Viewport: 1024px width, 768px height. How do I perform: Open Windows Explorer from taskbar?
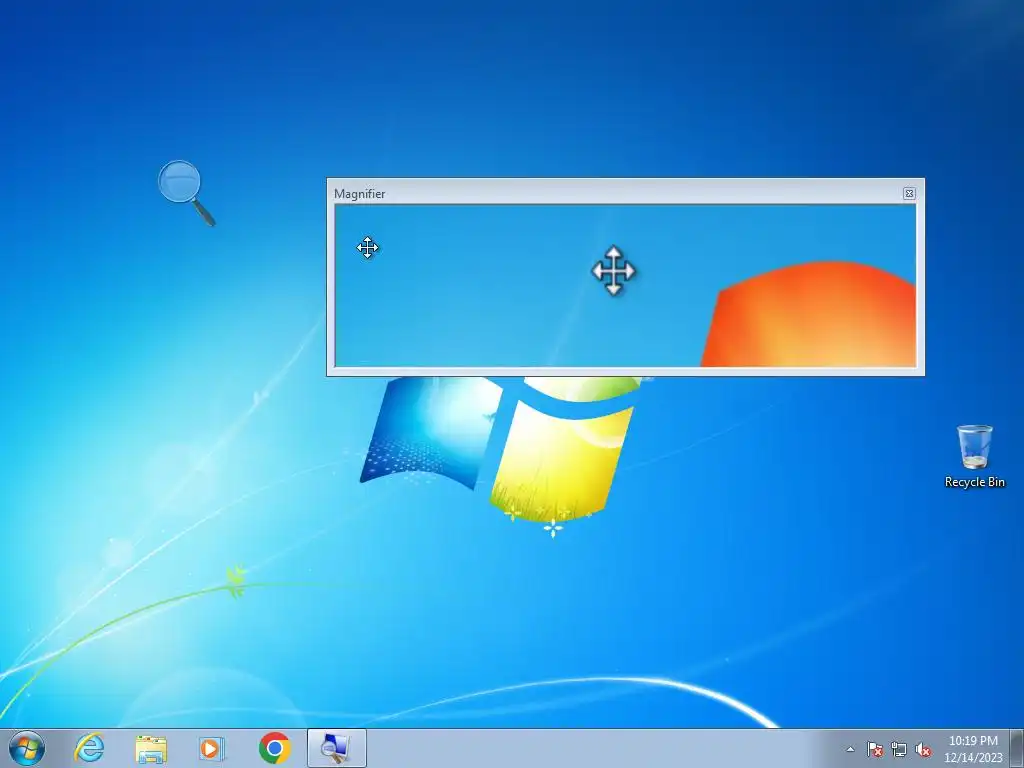(151, 748)
